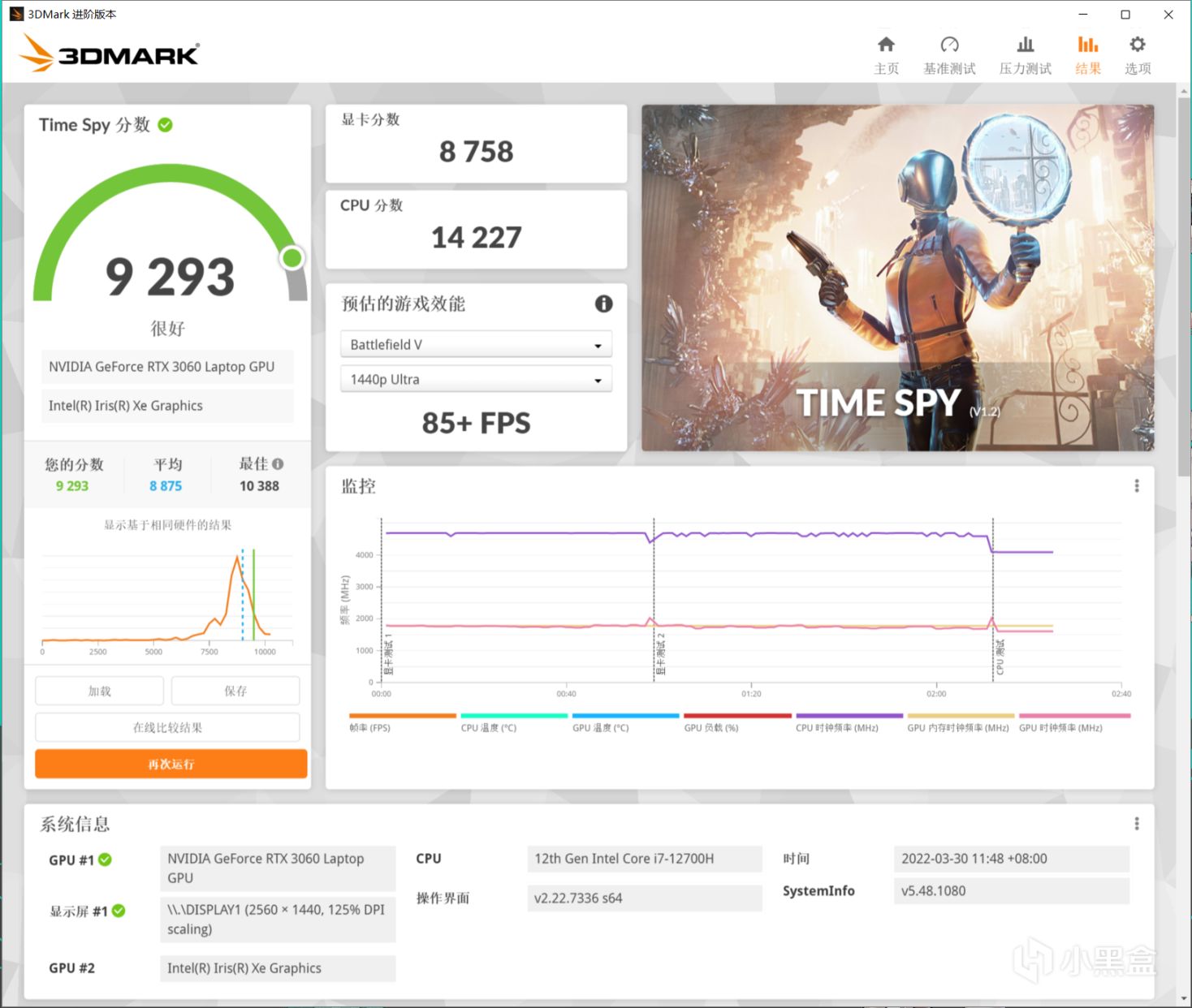1192x1008 pixels.
Task: Click the 保存 save button
Action: tap(235, 691)
